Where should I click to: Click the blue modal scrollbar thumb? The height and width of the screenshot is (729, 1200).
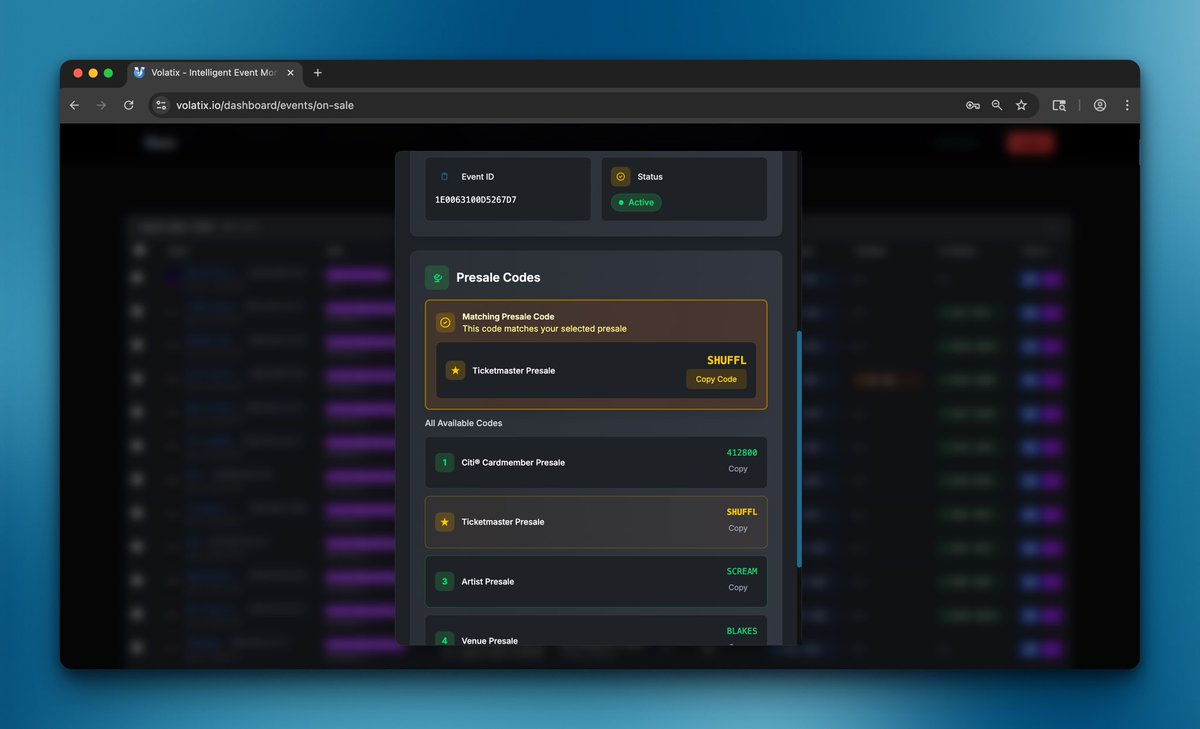point(798,449)
